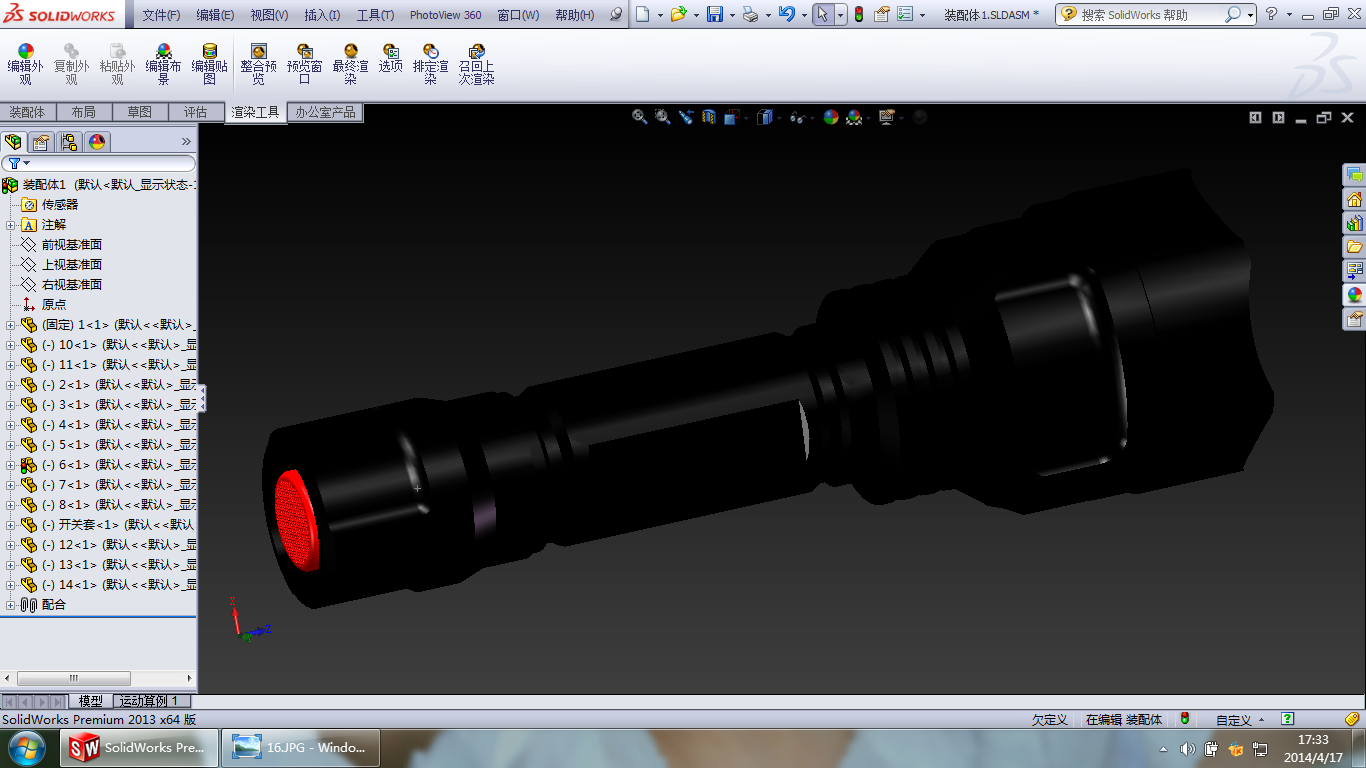The image size is (1366, 768).
Task: Open the 文件(F) menu
Action: [x=161, y=15]
